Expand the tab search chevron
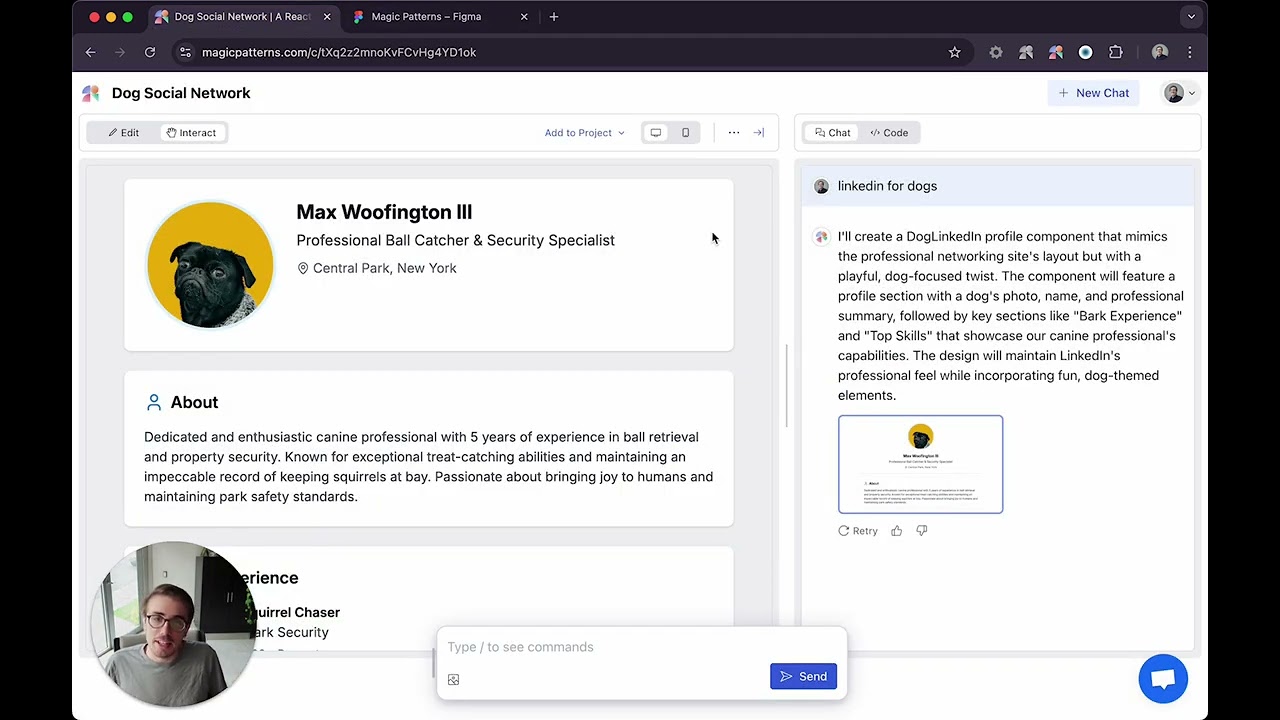 (x=1190, y=16)
